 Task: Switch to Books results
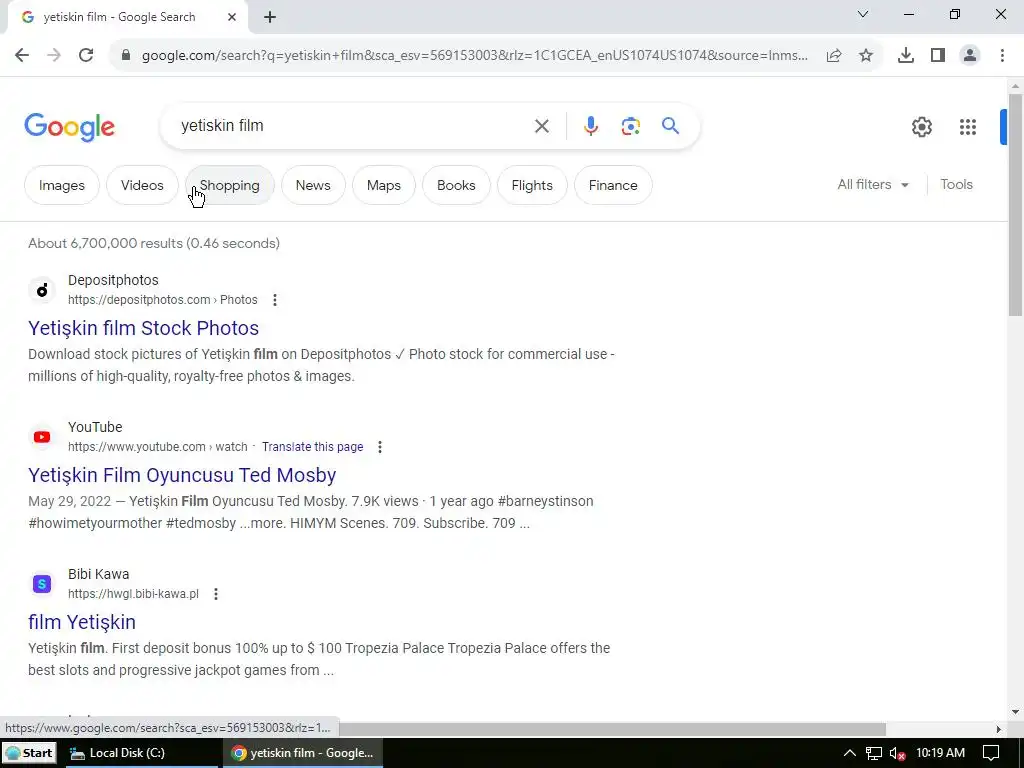point(456,185)
